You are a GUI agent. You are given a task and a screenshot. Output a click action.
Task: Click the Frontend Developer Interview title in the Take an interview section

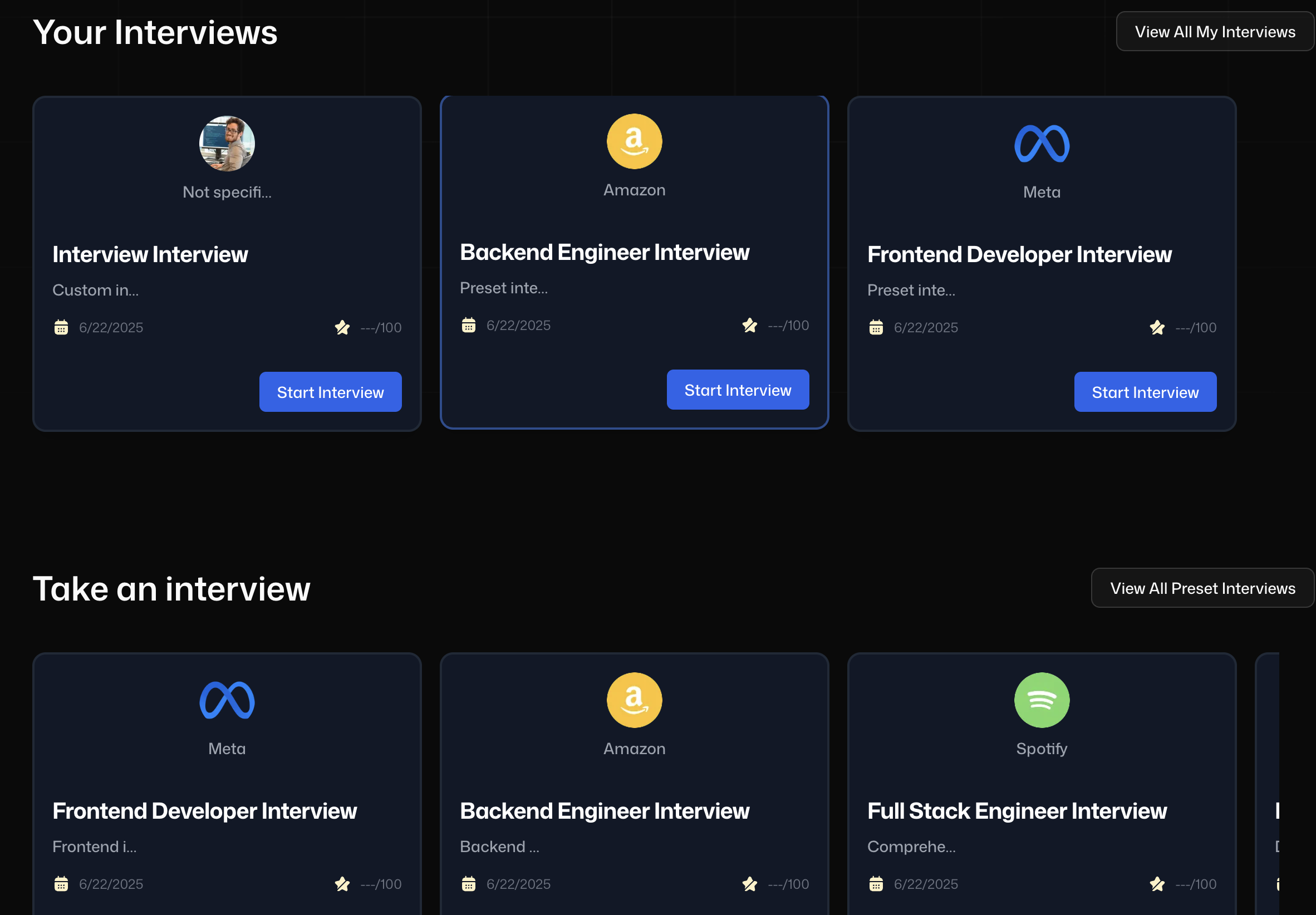205,811
